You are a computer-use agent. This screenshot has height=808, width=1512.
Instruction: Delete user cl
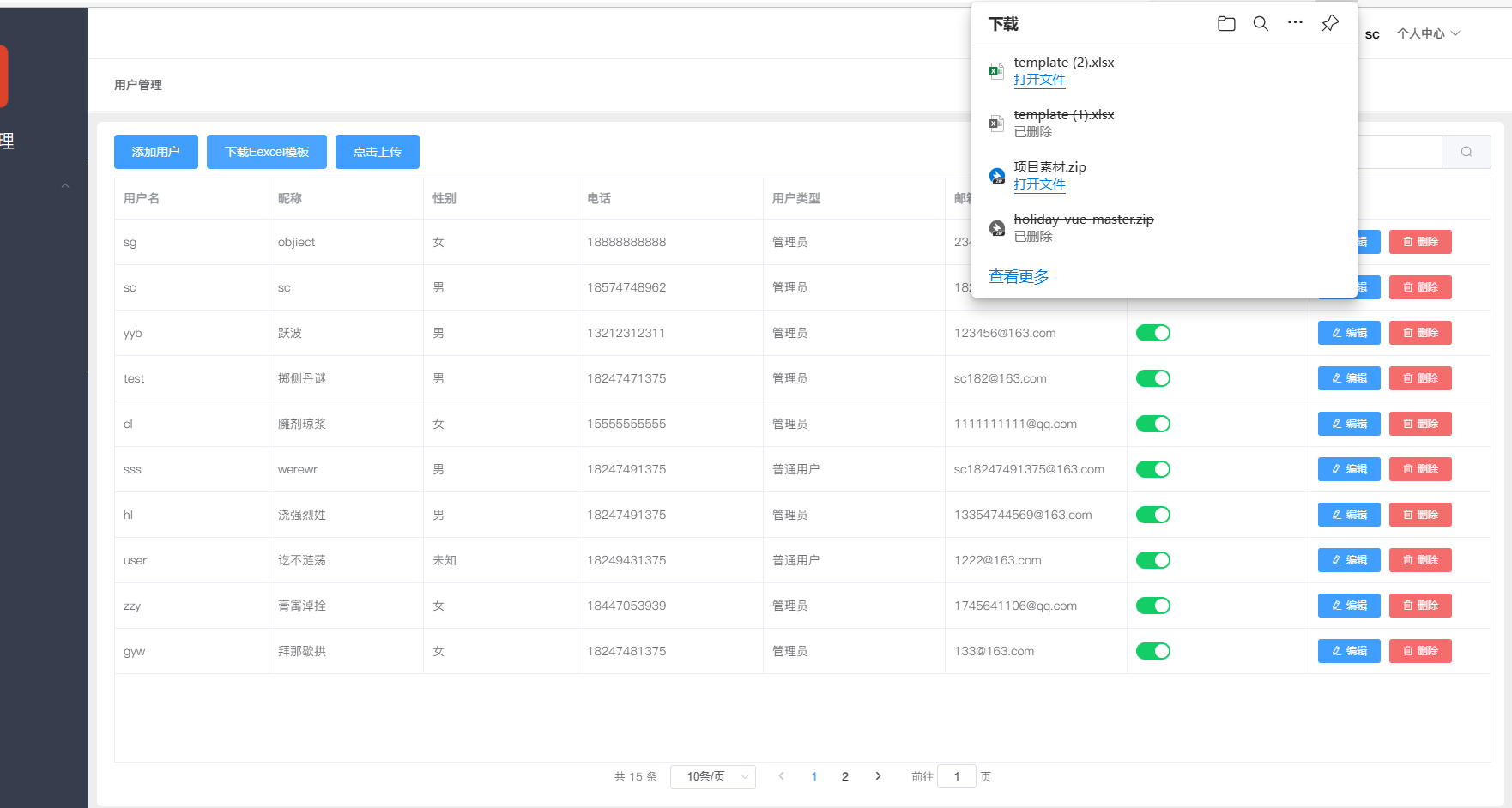click(x=1420, y=424)
